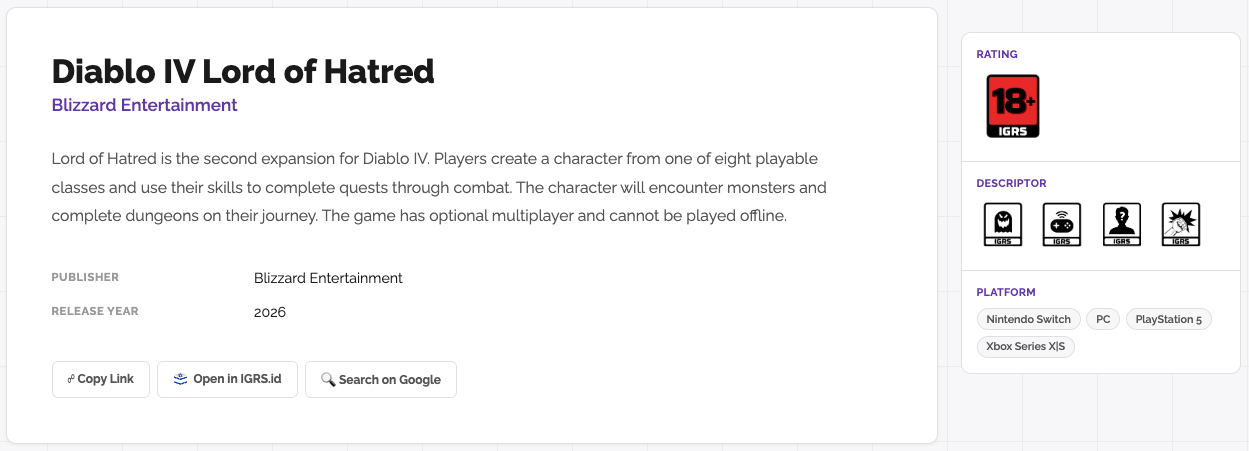Click the online gamepad descriptor icon
Screen dimensions: 1249x451
[x=1062, y=224]
